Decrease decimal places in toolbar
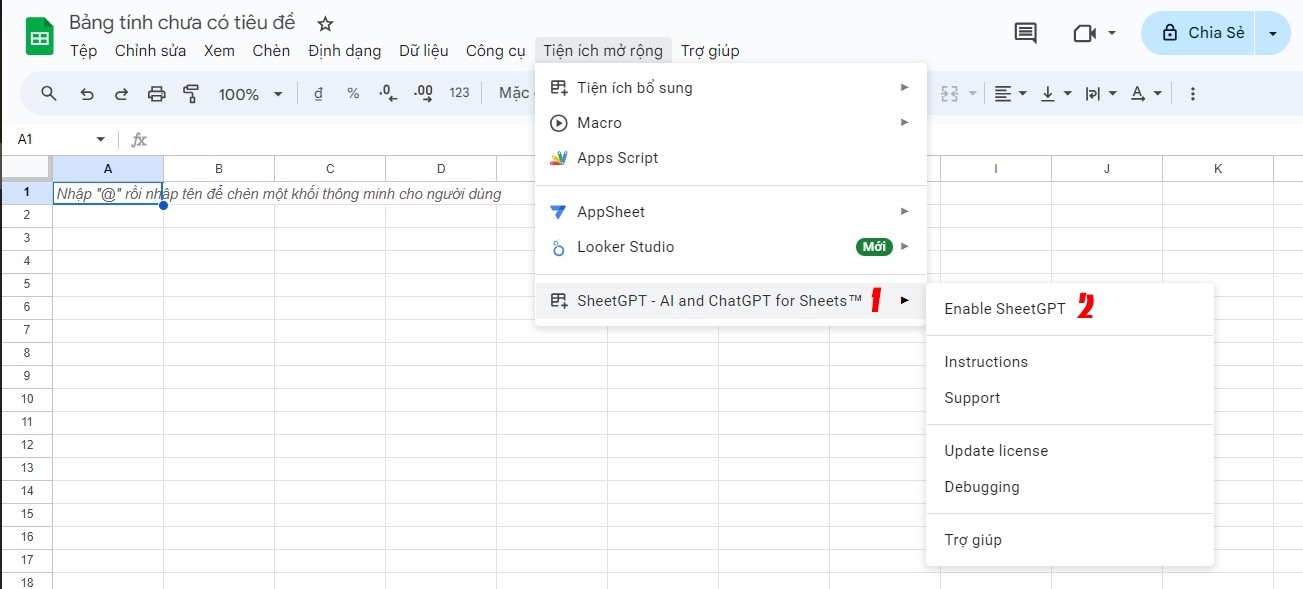1303x589 pixels. click(386, 93)
